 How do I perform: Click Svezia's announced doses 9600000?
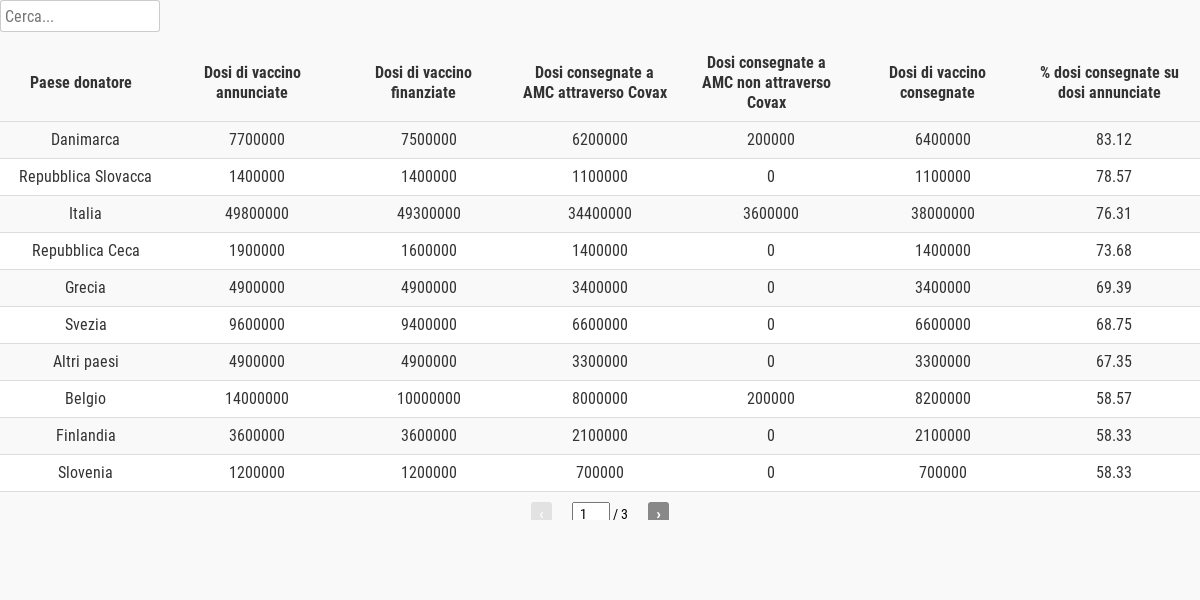[x=257, y=325]
